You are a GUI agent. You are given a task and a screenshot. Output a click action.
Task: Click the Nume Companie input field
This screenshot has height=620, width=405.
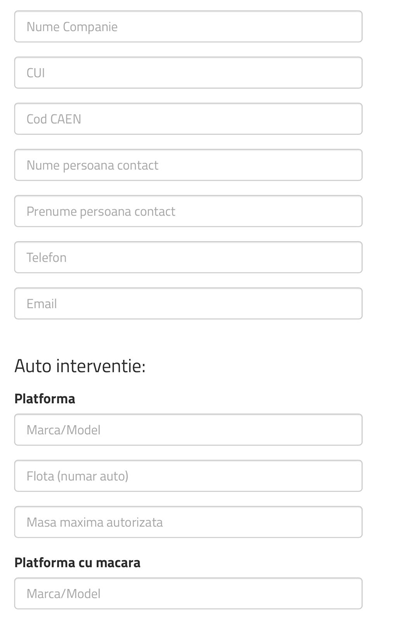pos(188,26)
